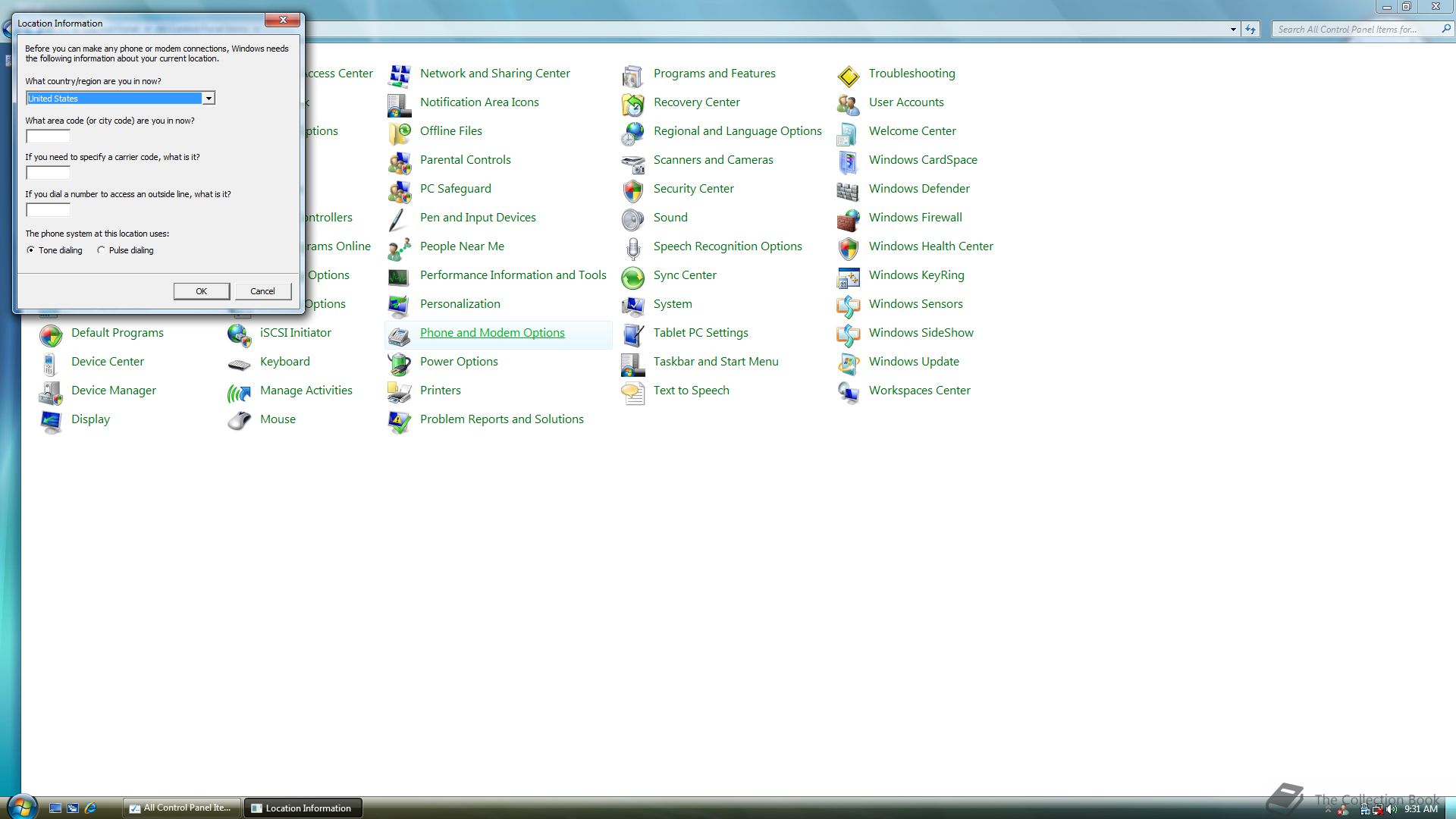Image resolution: width=1456 pixels, height=819 pixels.
Task: Open the Regional and Language Options link
Action: pyautogui.click(x=737, y=131)
